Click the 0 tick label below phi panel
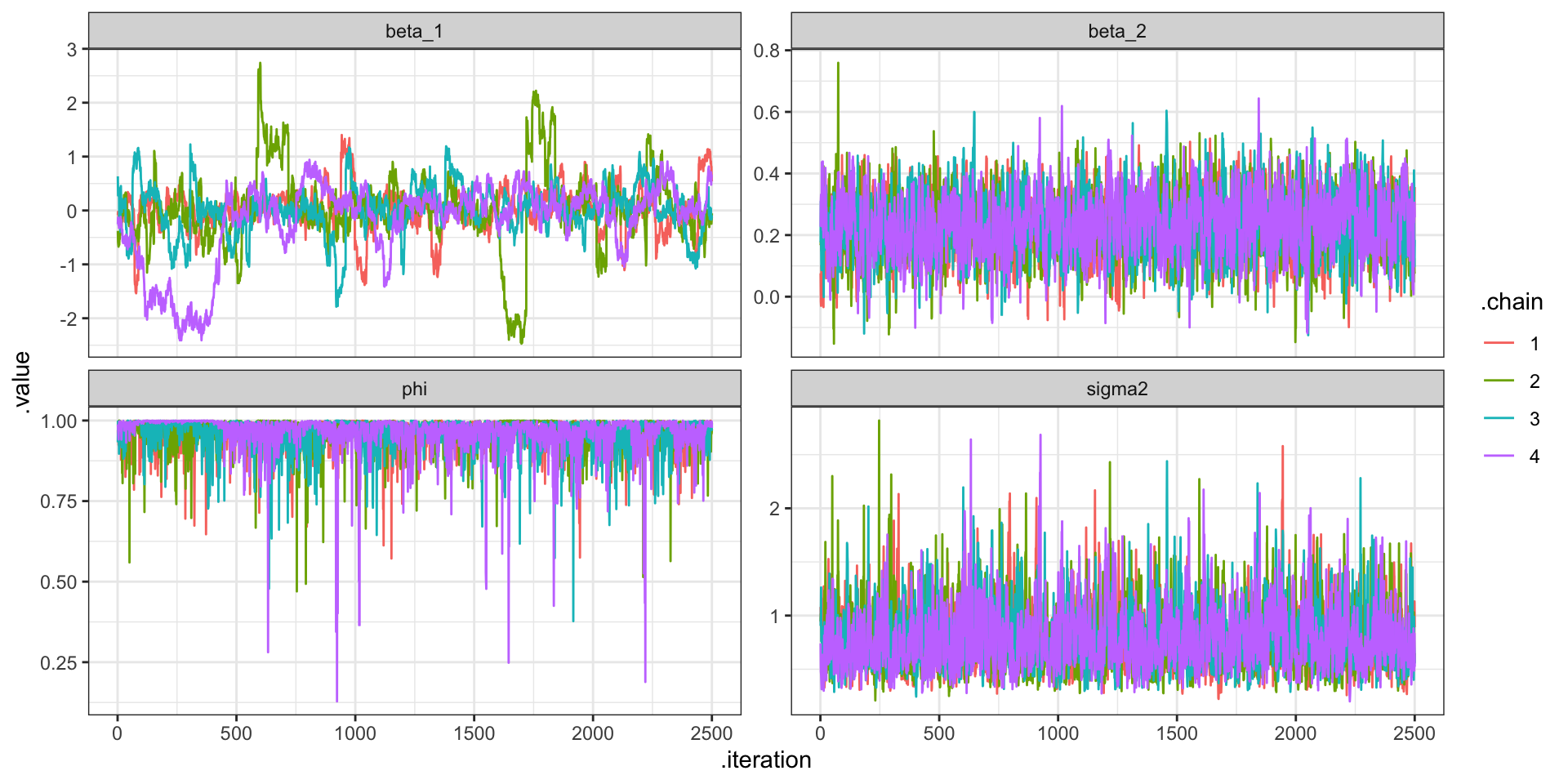Viewport: 1568px width, 784px height. click(118, 733)
